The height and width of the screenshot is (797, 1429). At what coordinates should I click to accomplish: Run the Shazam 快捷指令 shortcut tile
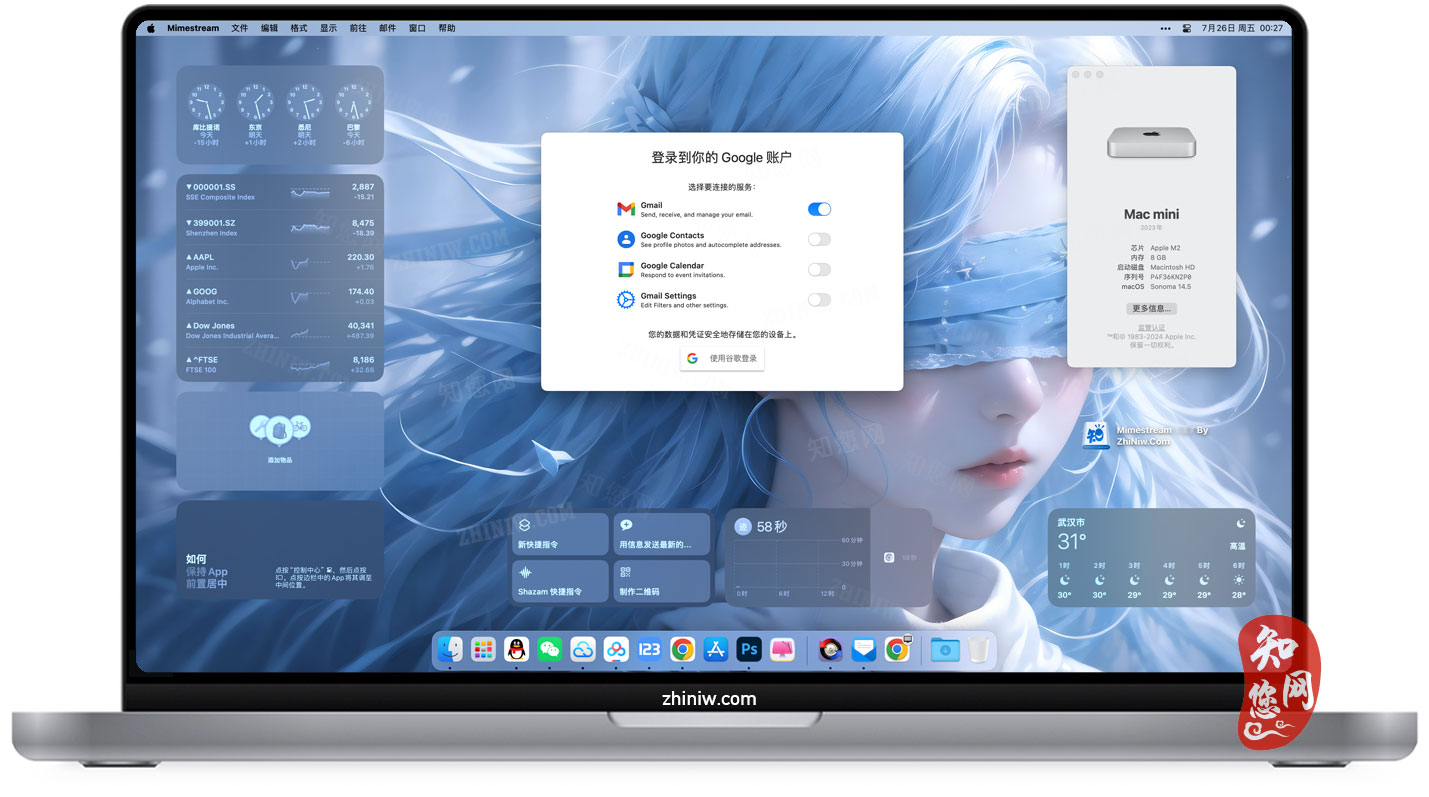[x=559, y=581]
